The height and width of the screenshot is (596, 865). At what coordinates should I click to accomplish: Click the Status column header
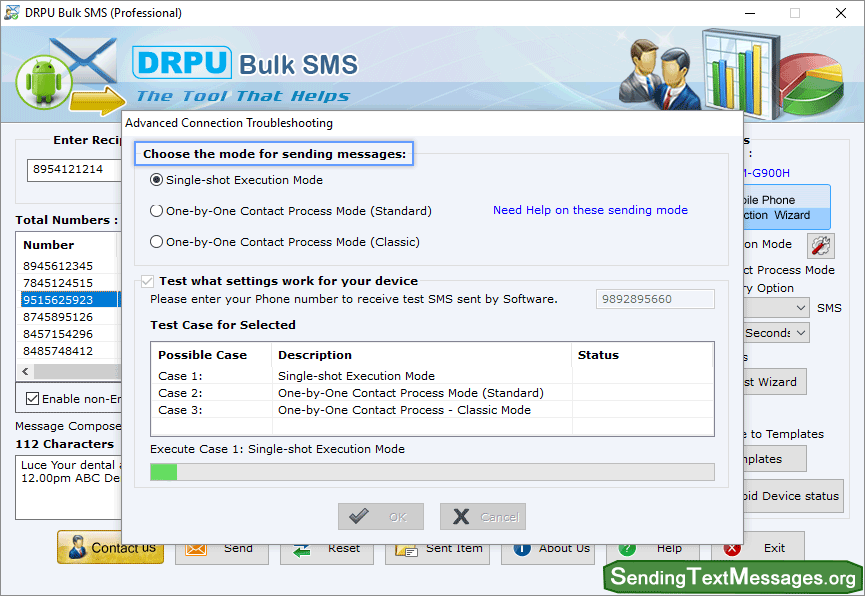643,355
